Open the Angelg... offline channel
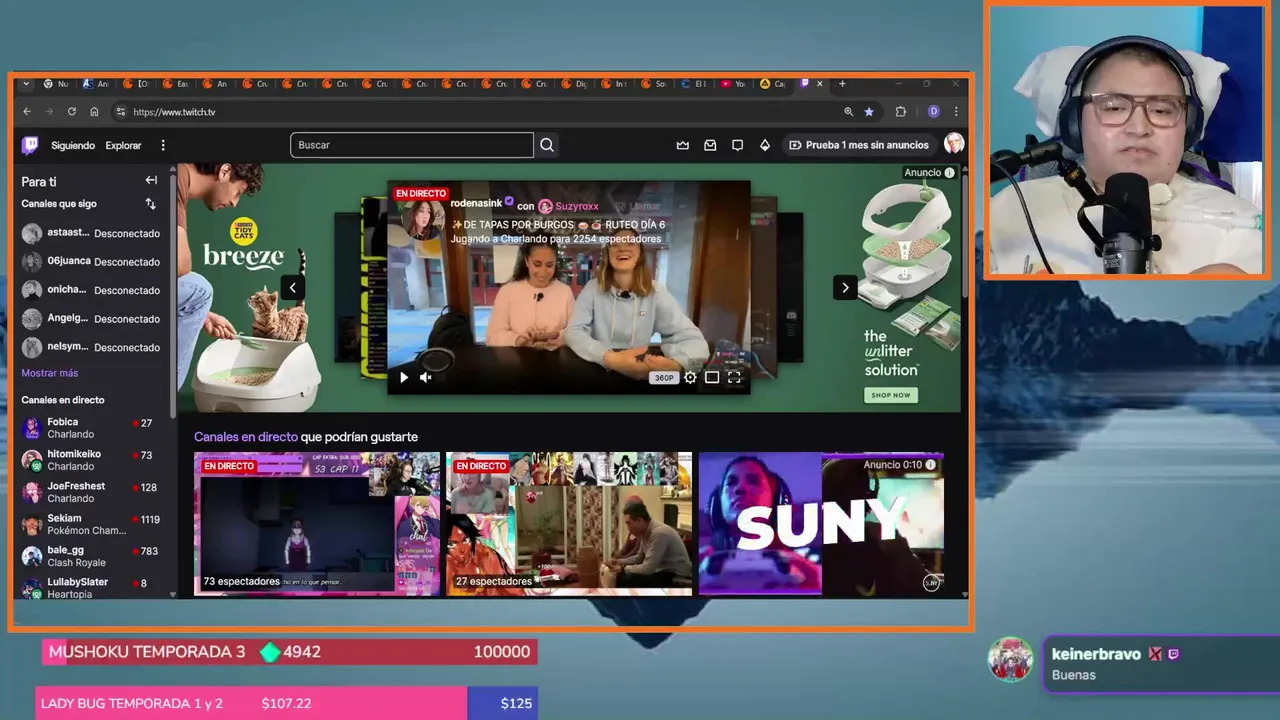1280x720 pixels. click(x=91, y=318)
